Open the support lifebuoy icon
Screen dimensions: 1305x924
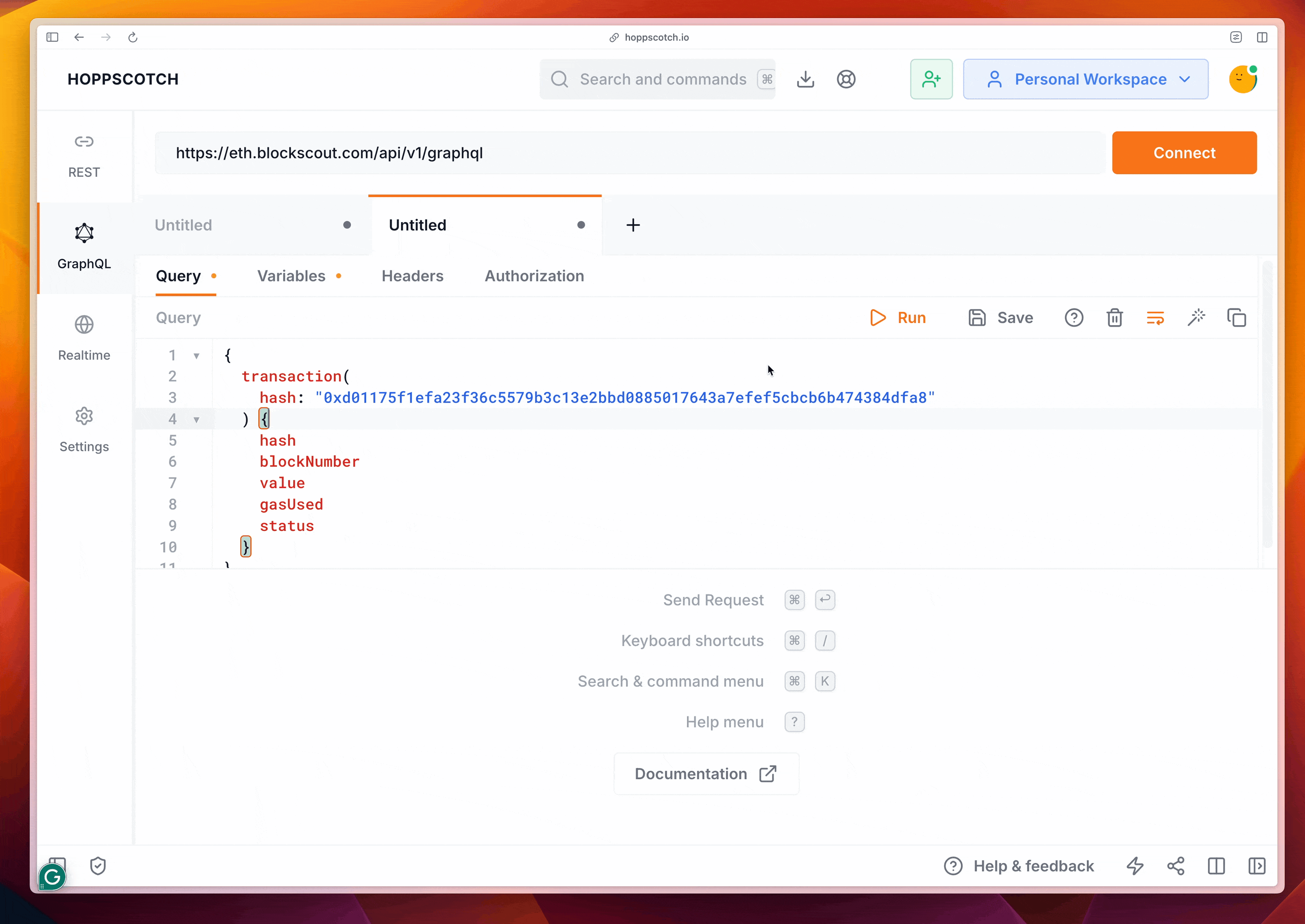point(846,79)
